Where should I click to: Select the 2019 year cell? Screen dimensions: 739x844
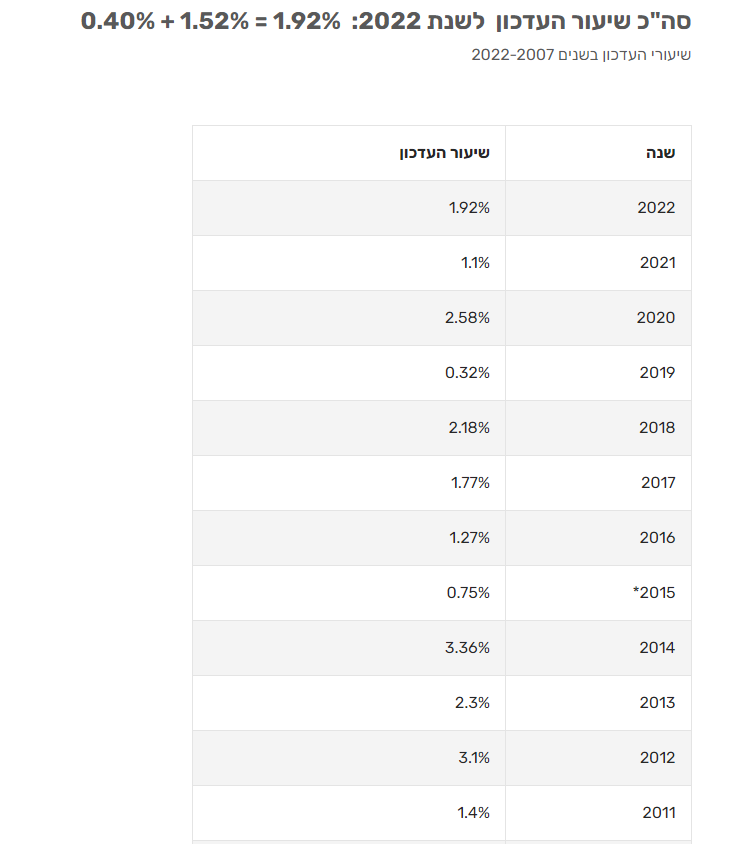[657, 373]
